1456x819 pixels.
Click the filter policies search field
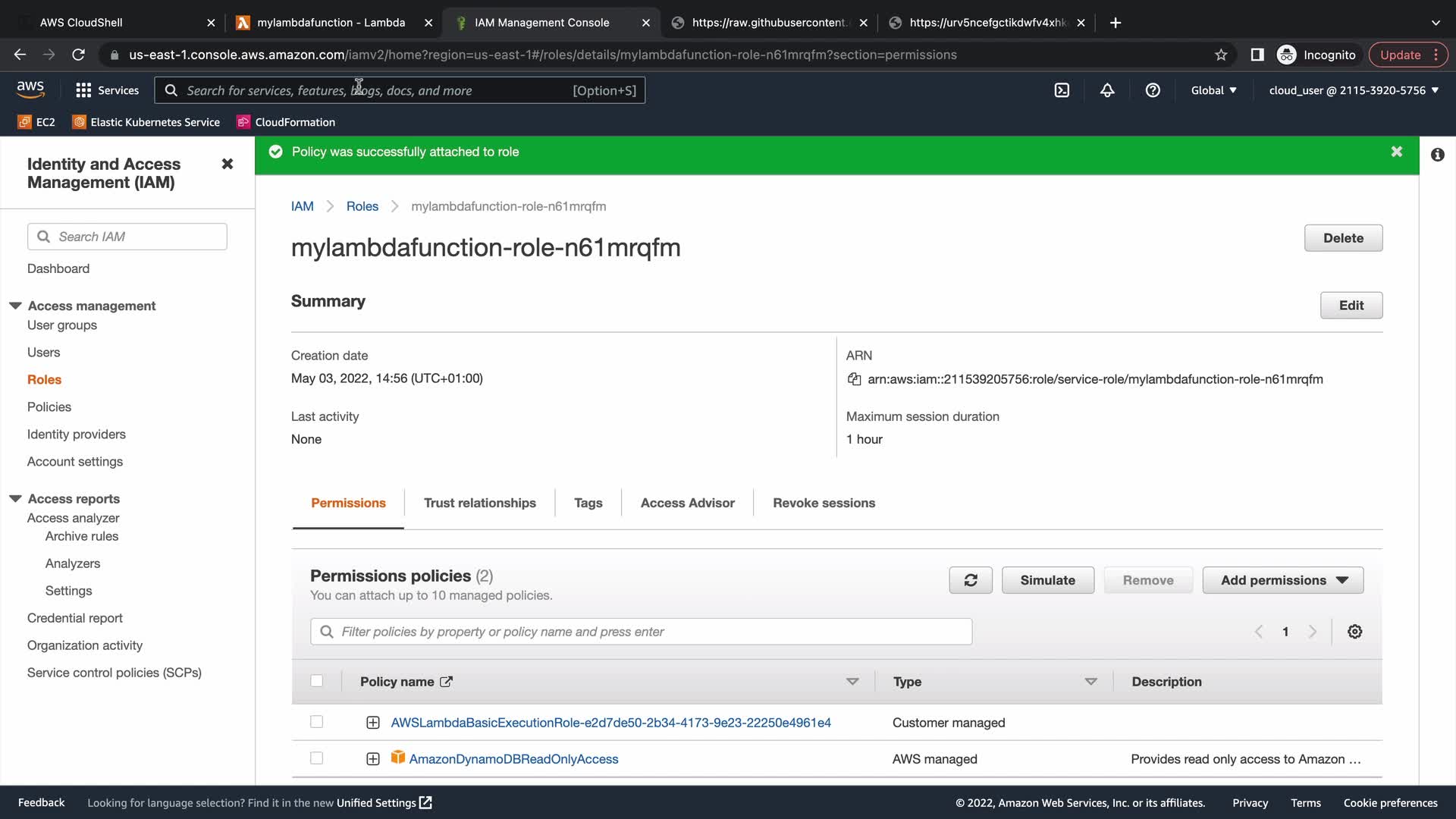point(641,632)
